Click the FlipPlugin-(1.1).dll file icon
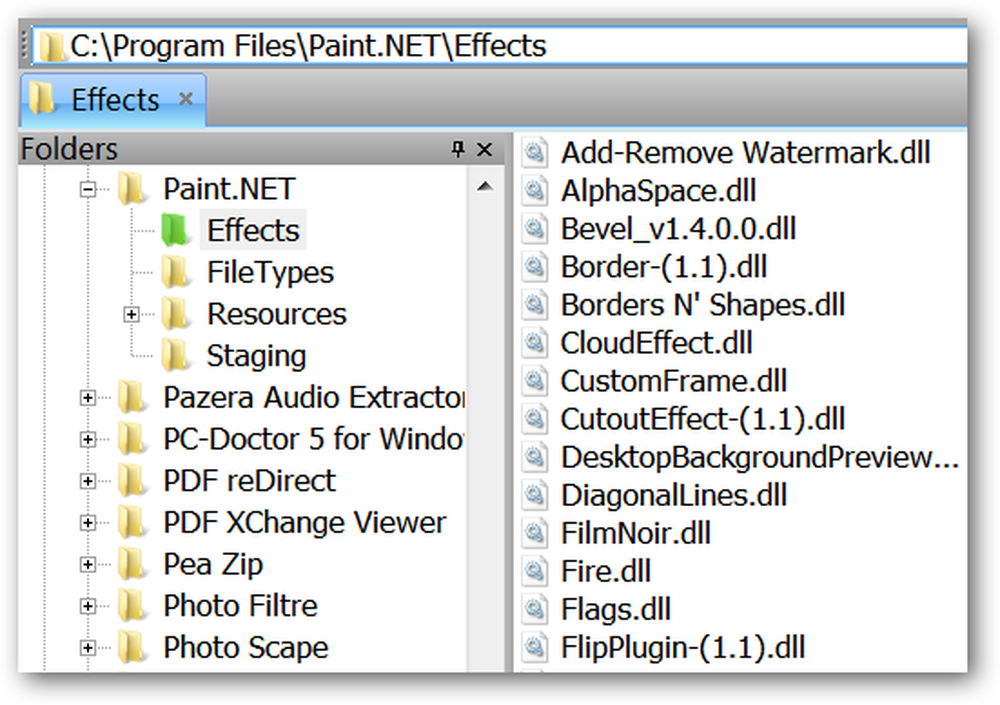Viewport: 1000px width, 705px height. click(534, 648)
